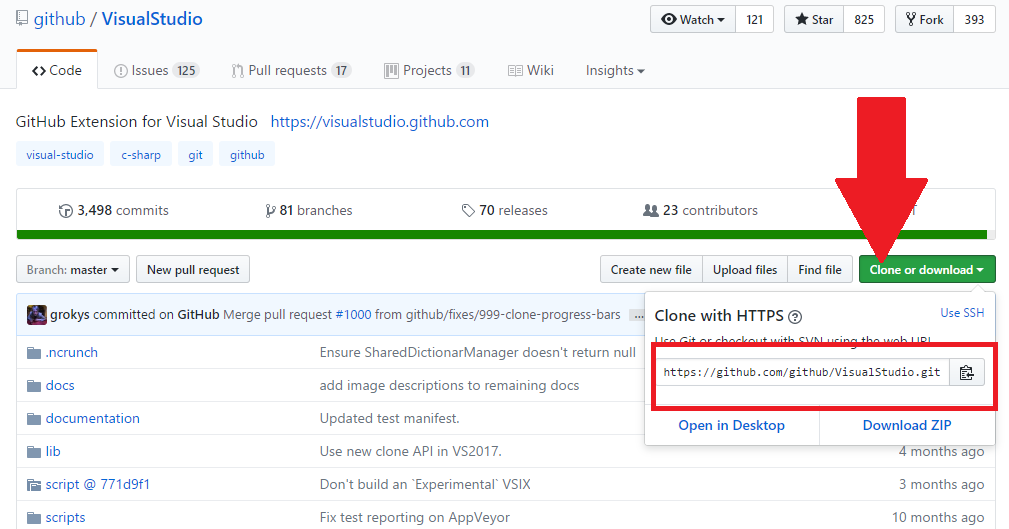
Task: Select the visual-studio topic tag
Action: point(60,154)
